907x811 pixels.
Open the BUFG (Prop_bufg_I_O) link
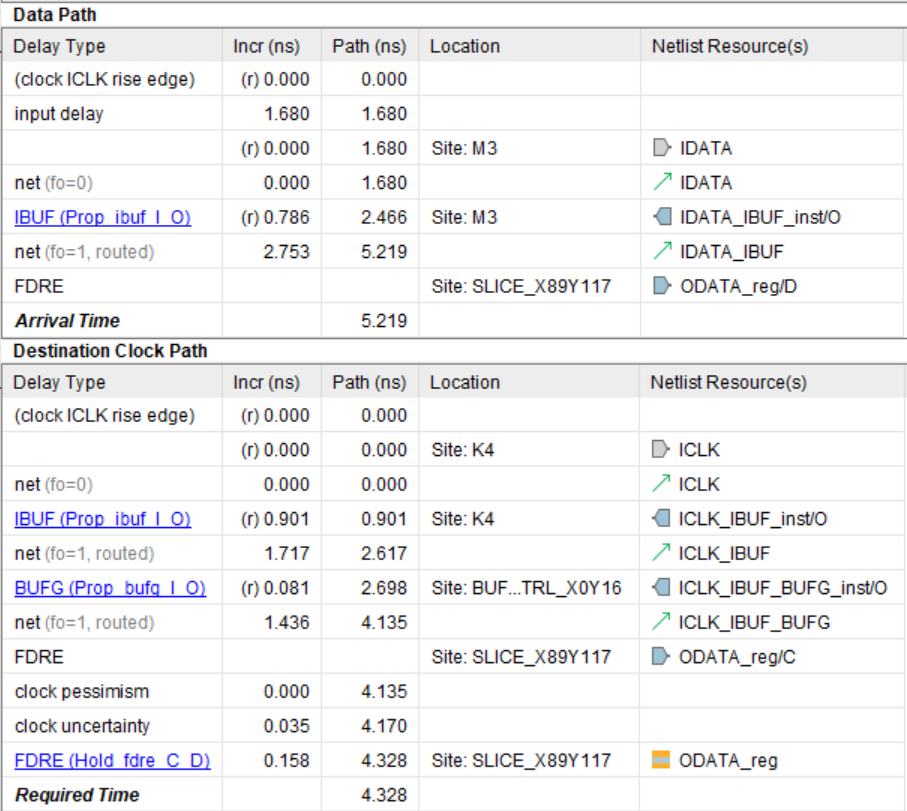tap(109, 588)
